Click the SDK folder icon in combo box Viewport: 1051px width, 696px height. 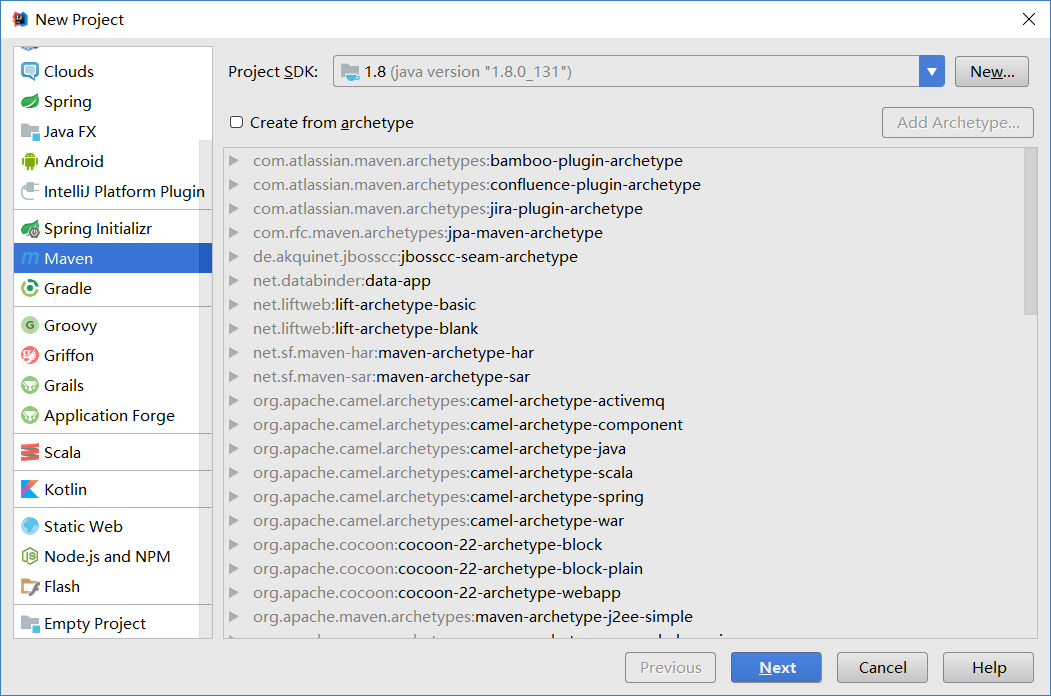click(x=350, y=72)
